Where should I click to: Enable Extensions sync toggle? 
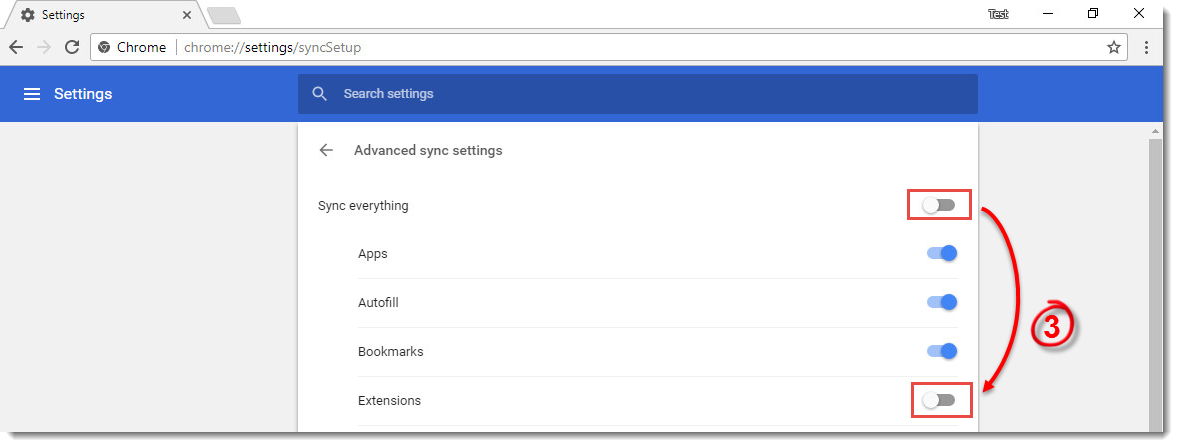[939, 401]
